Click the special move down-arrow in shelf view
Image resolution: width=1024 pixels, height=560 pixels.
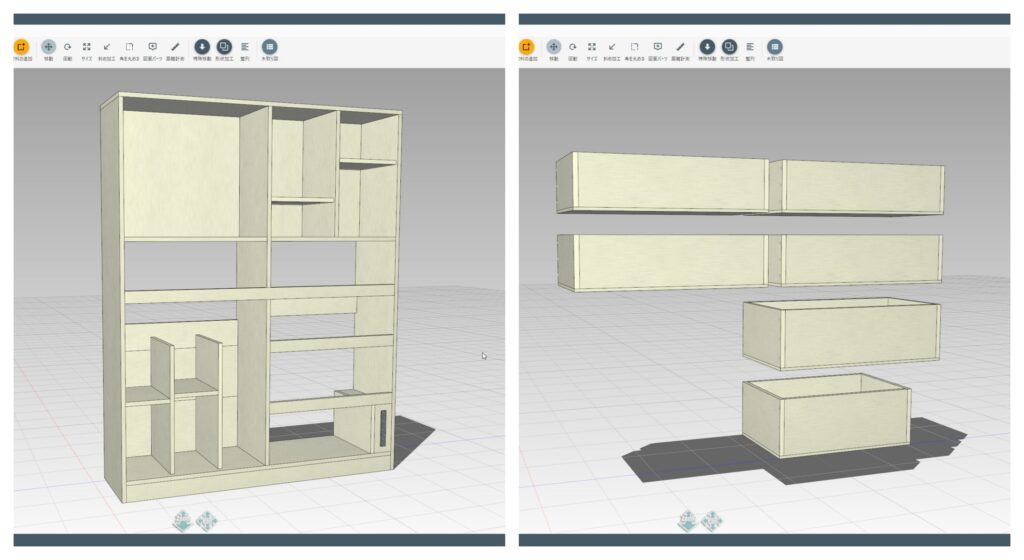pos(202,47)
